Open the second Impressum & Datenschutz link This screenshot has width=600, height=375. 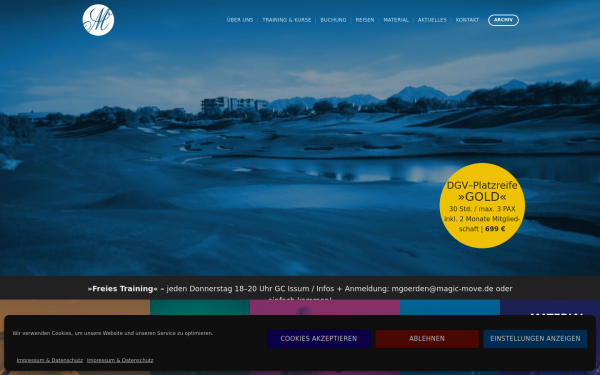(x=120, y=360)
